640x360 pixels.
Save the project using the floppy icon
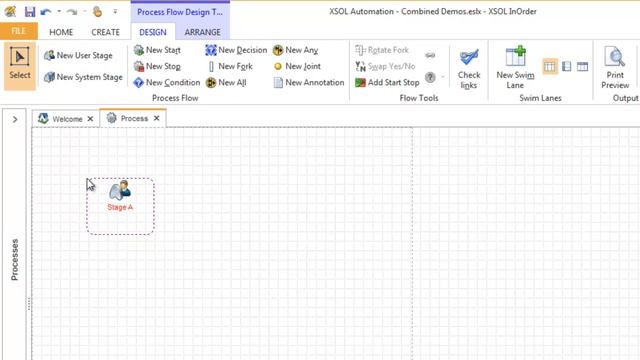click(29, 12)
